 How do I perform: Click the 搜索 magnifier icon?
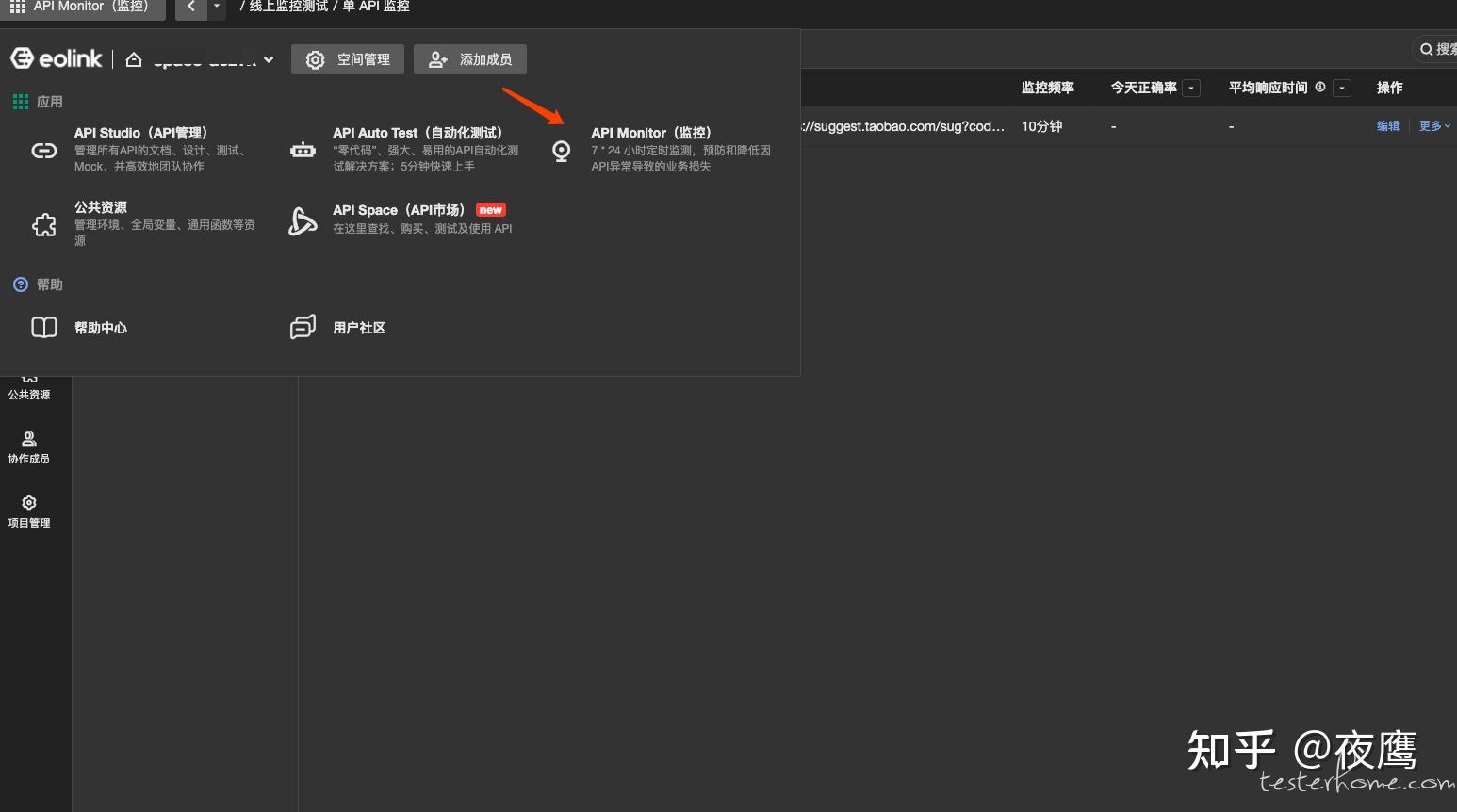coord(1426,49)
